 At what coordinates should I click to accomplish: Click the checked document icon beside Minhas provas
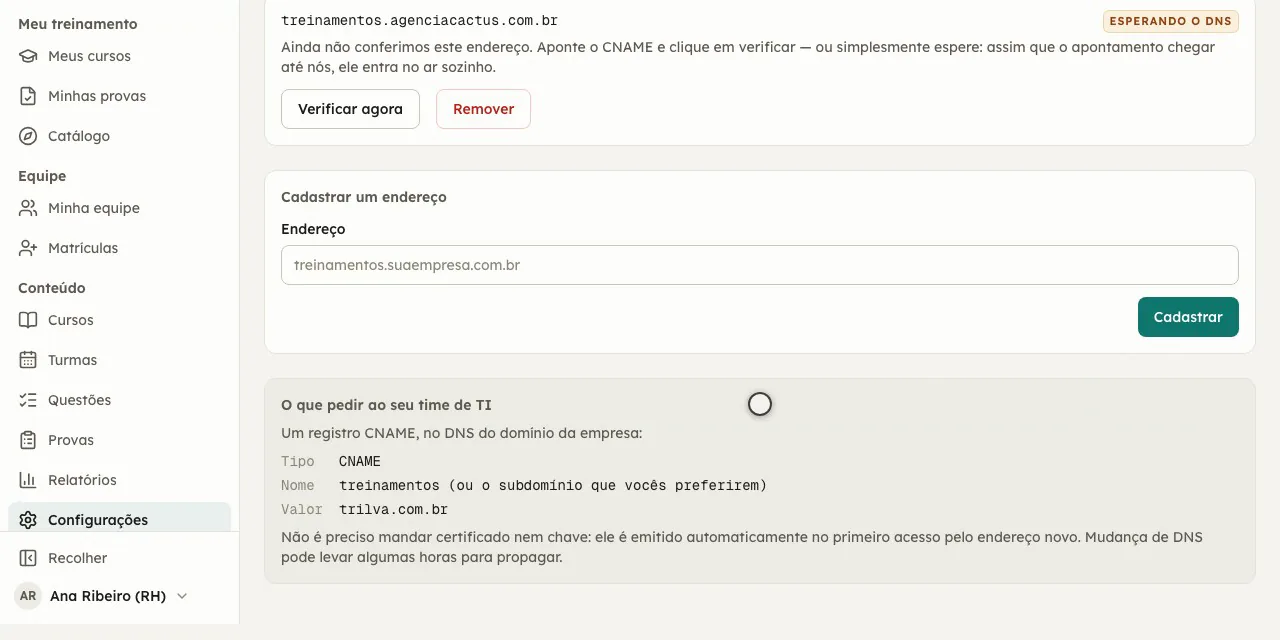28,96
